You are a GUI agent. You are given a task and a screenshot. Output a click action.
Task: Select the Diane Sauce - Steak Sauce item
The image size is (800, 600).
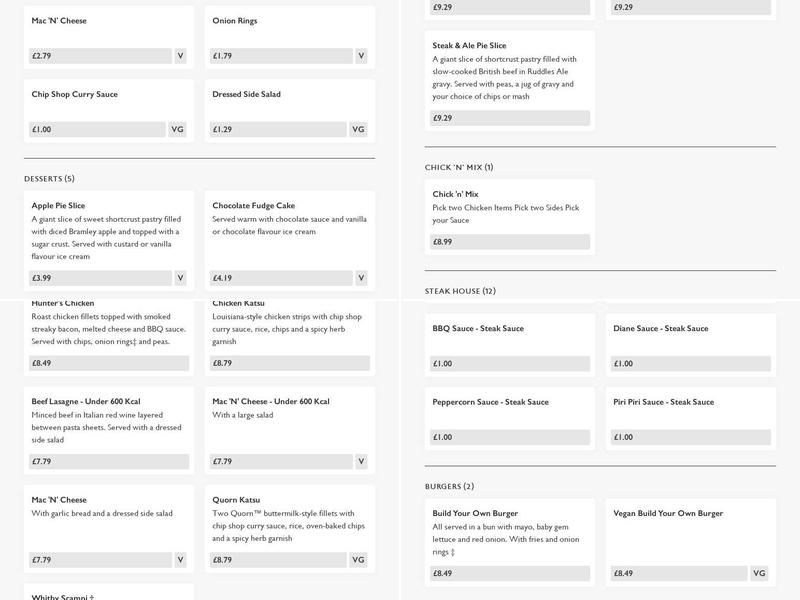(x=660, y=329)
